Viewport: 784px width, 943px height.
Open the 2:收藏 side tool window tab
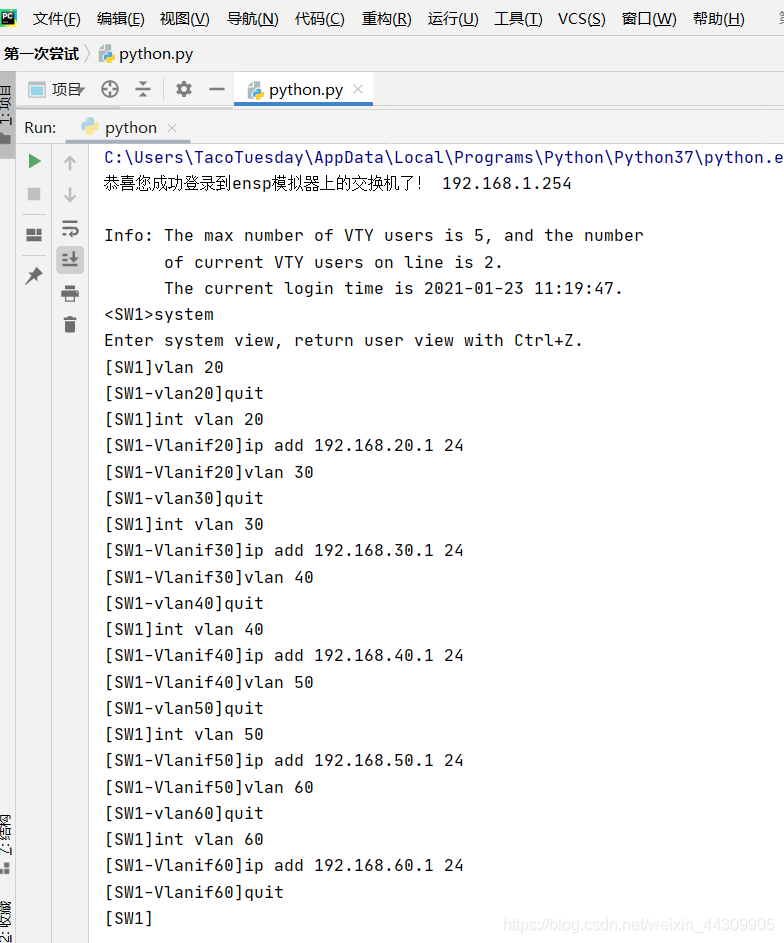pos(7,920)
